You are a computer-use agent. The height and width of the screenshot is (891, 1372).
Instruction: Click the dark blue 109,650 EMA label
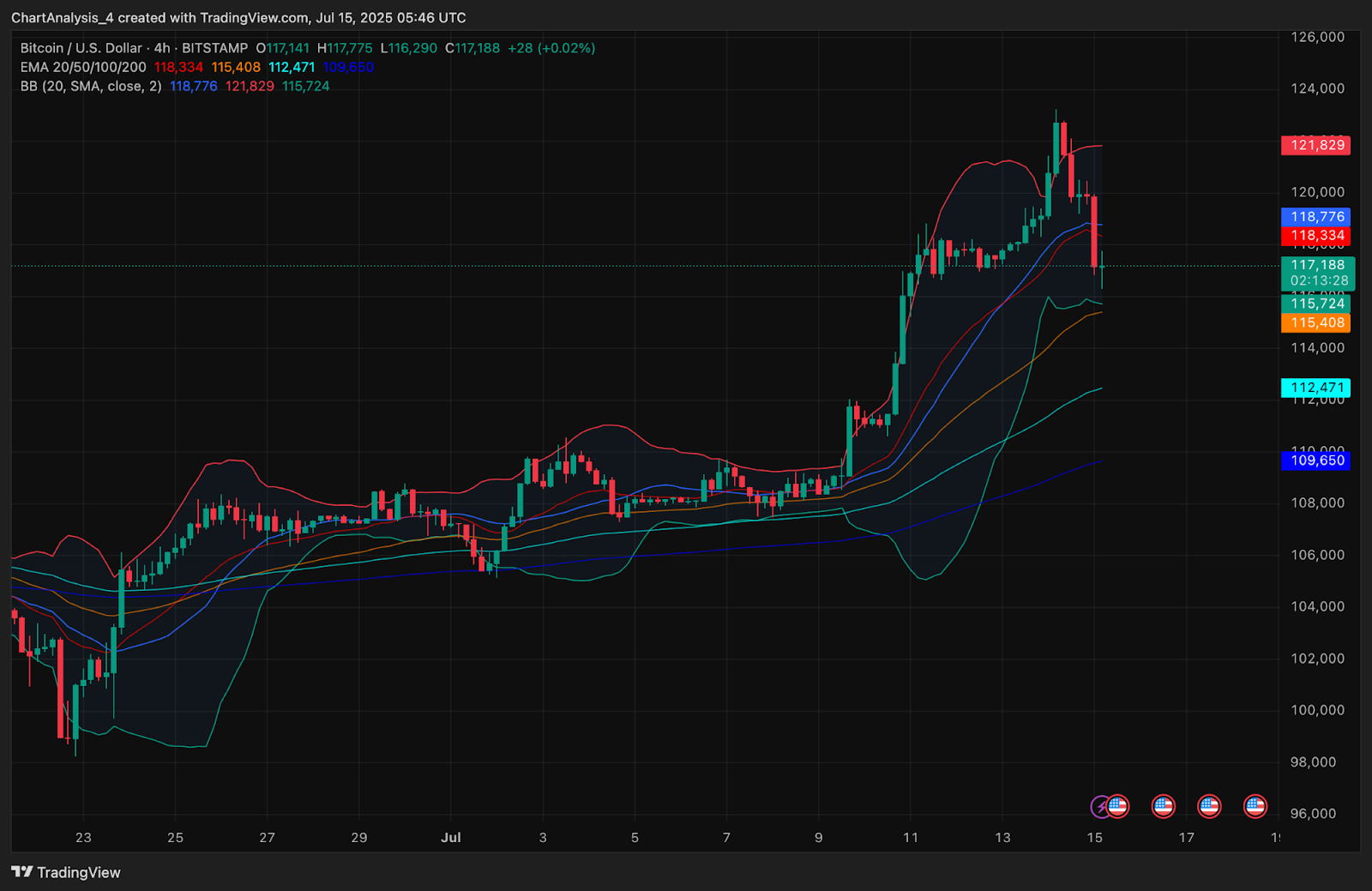tap(1315, 461)
